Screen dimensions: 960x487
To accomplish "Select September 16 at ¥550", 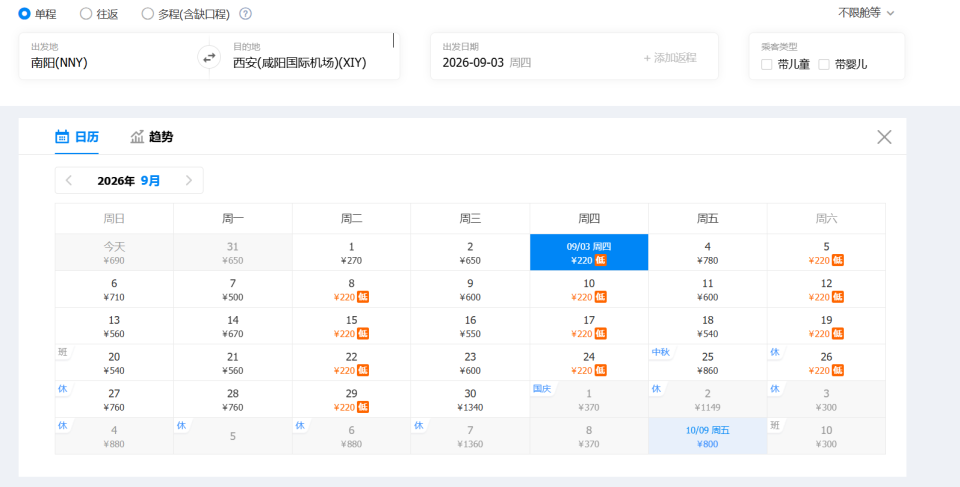I will (x=470, y=326).
